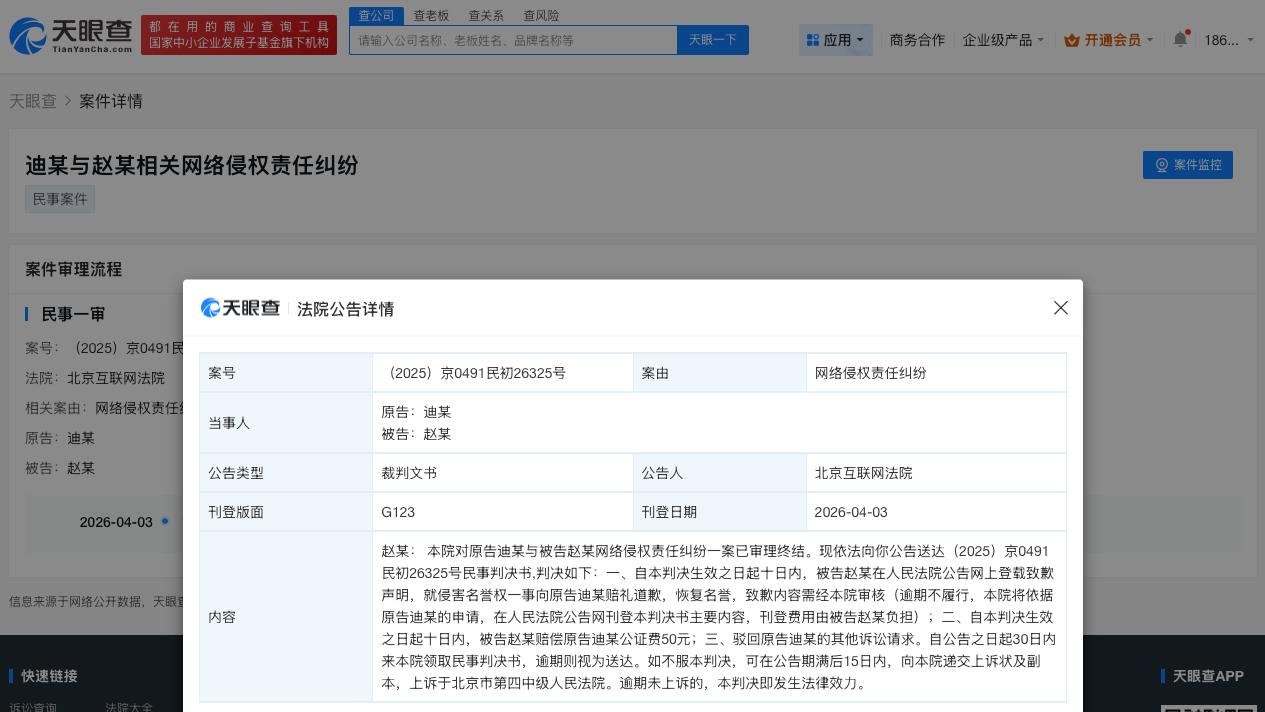
Task: Click the blue 天眼一下 search button
Action: (712, 40)
